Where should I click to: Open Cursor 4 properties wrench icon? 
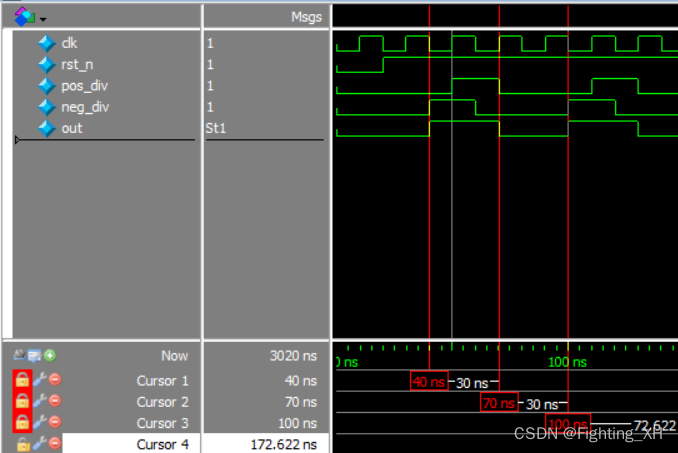tap(39, 443)
